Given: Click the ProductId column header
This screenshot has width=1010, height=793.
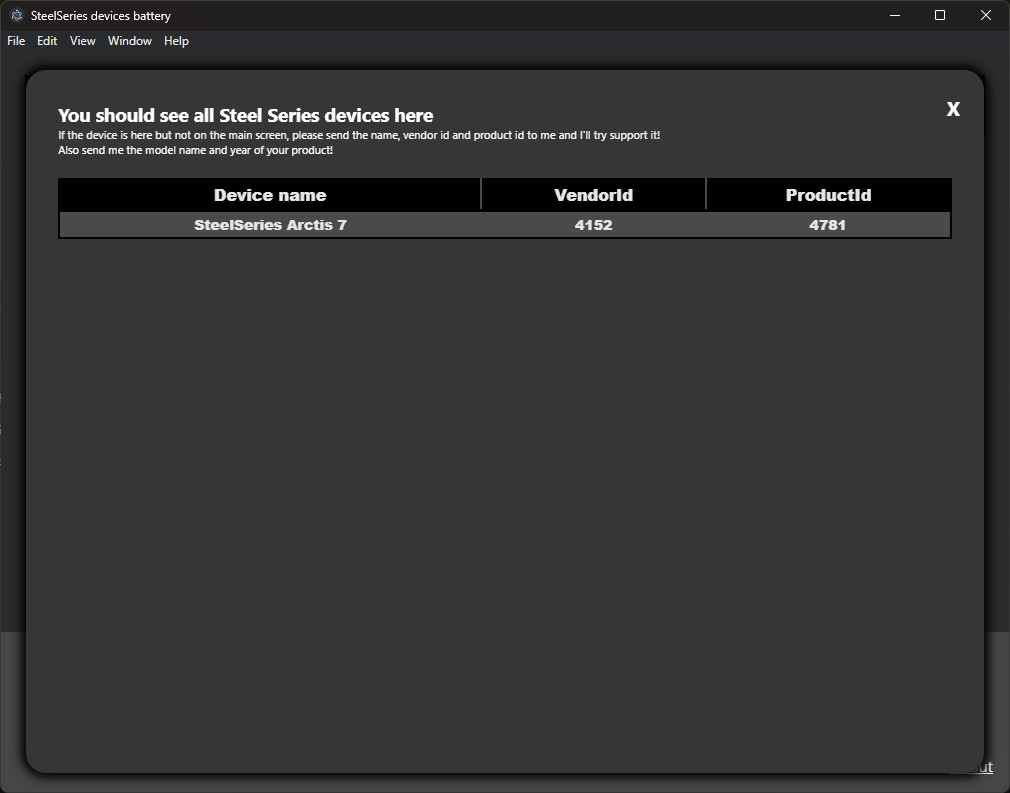Looking at the screenshot, I should (x=828, y=195).
